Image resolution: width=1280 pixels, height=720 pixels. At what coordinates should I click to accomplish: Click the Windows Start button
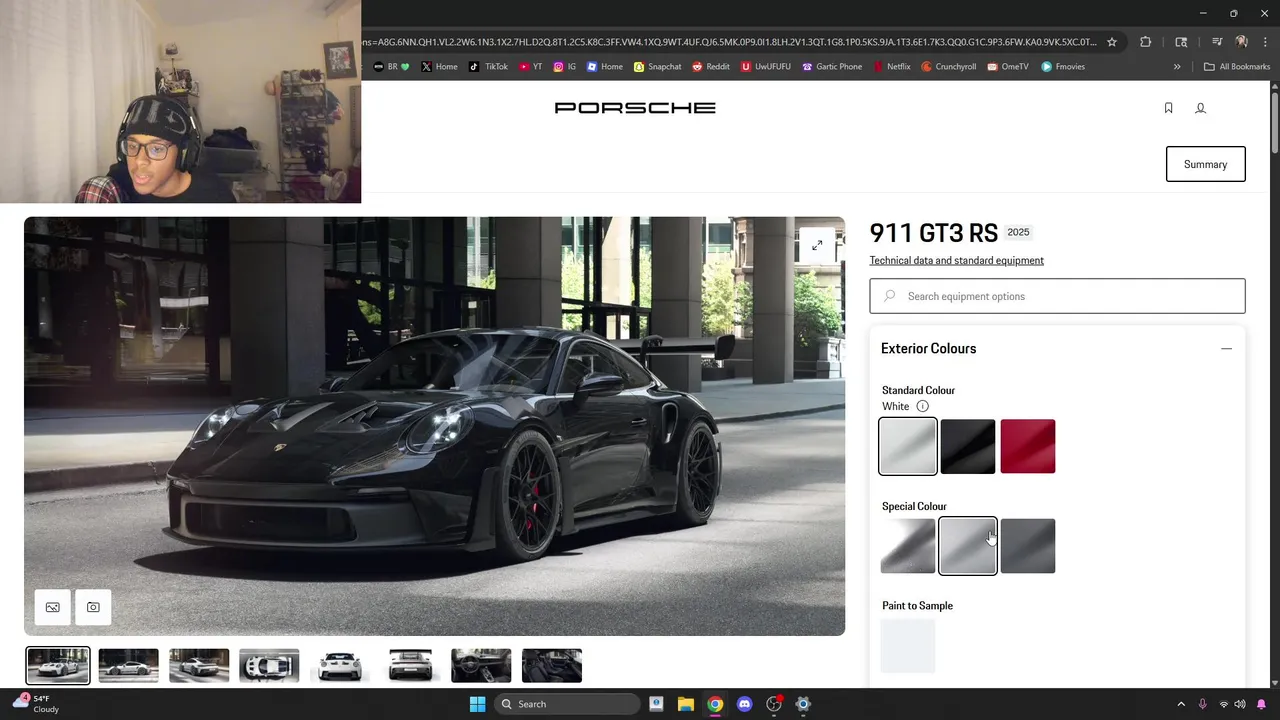tap(478, 704)
